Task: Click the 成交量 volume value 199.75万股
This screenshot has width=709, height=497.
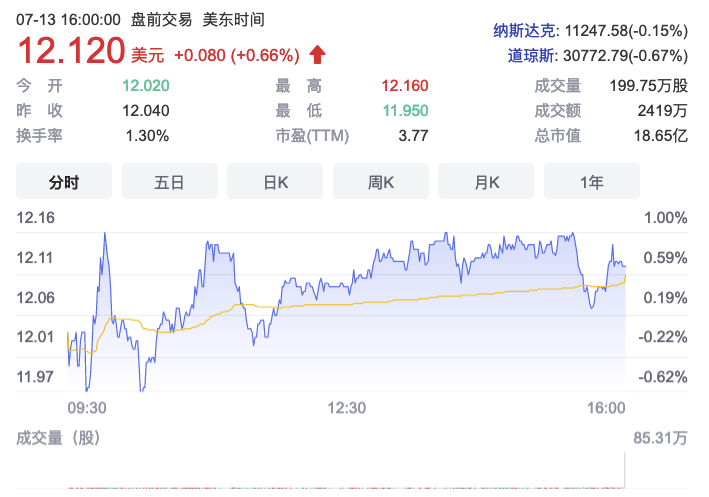Action: (x=648, y=87)
